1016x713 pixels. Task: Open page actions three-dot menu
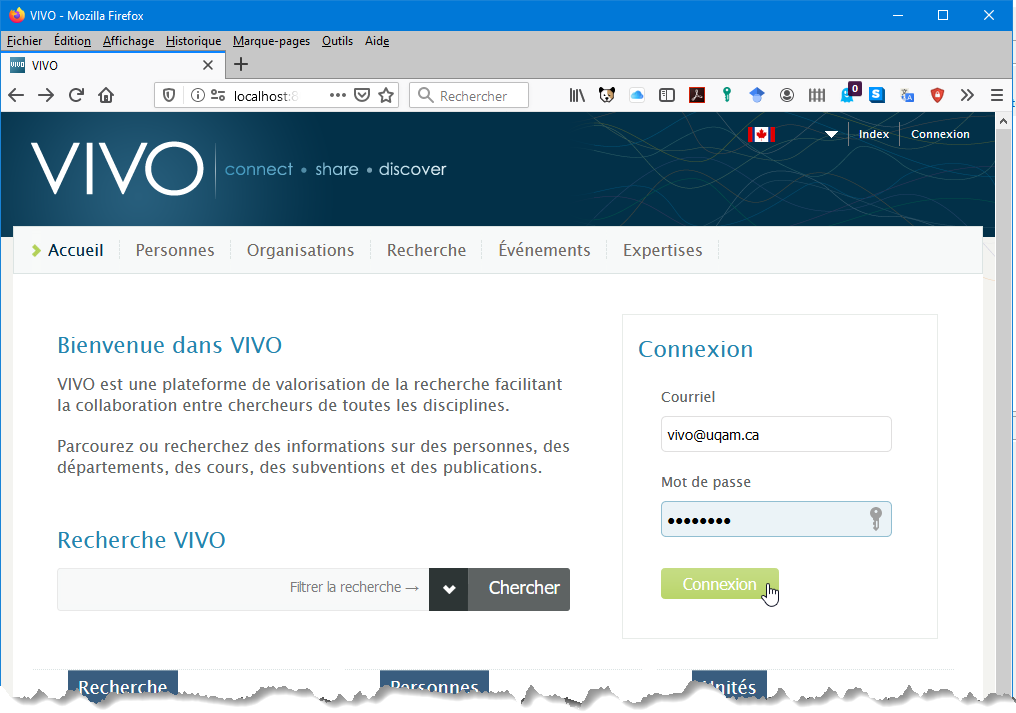coord(338,95)
